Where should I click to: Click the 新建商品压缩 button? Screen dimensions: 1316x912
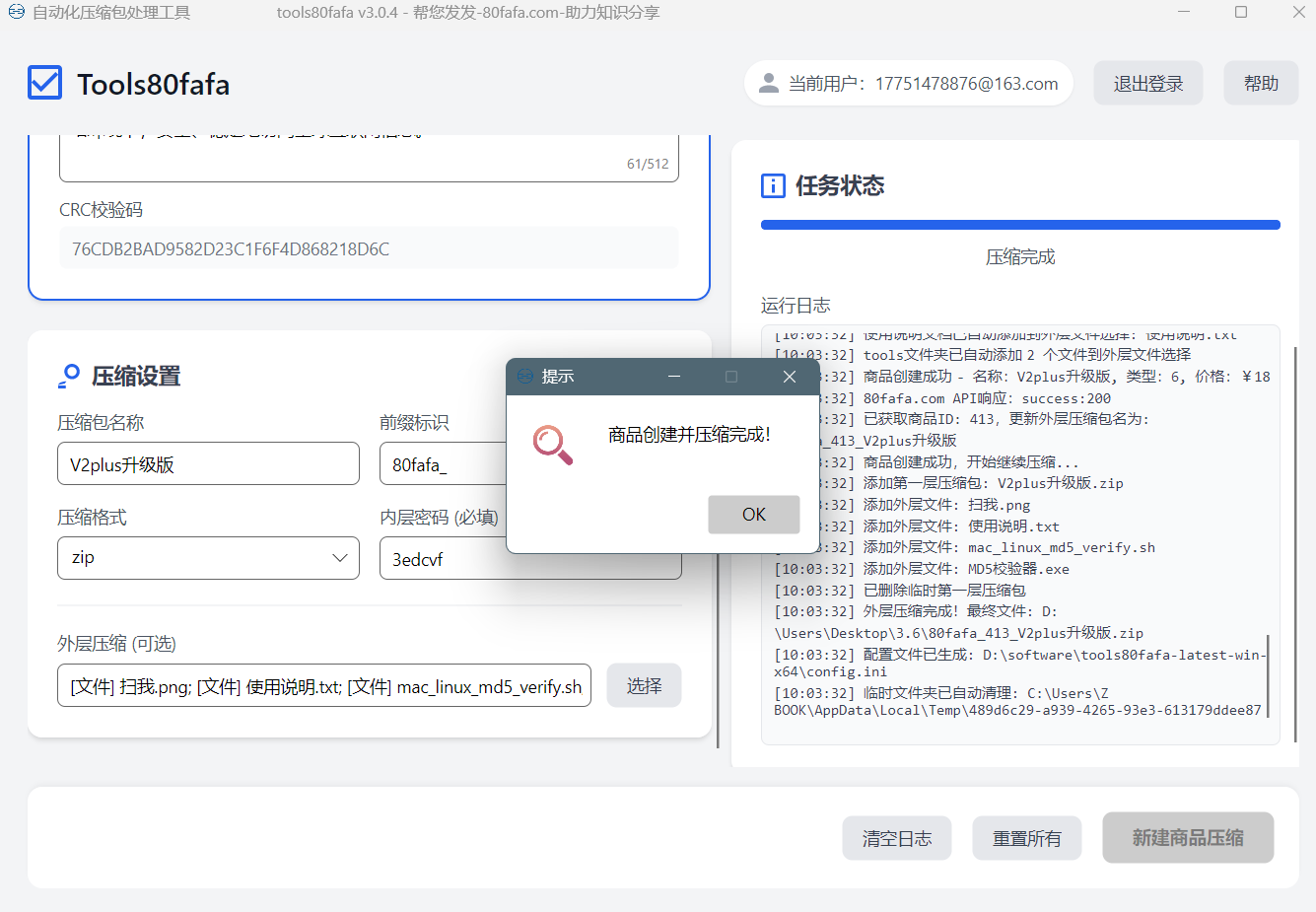(x=1187, y=838)
